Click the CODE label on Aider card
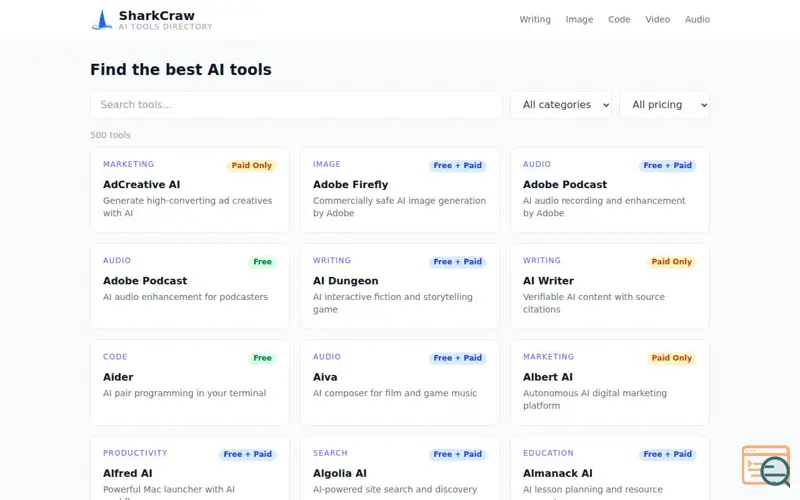Image resolution: width=800 pixels, height=500 pixels. coord(115,357)
